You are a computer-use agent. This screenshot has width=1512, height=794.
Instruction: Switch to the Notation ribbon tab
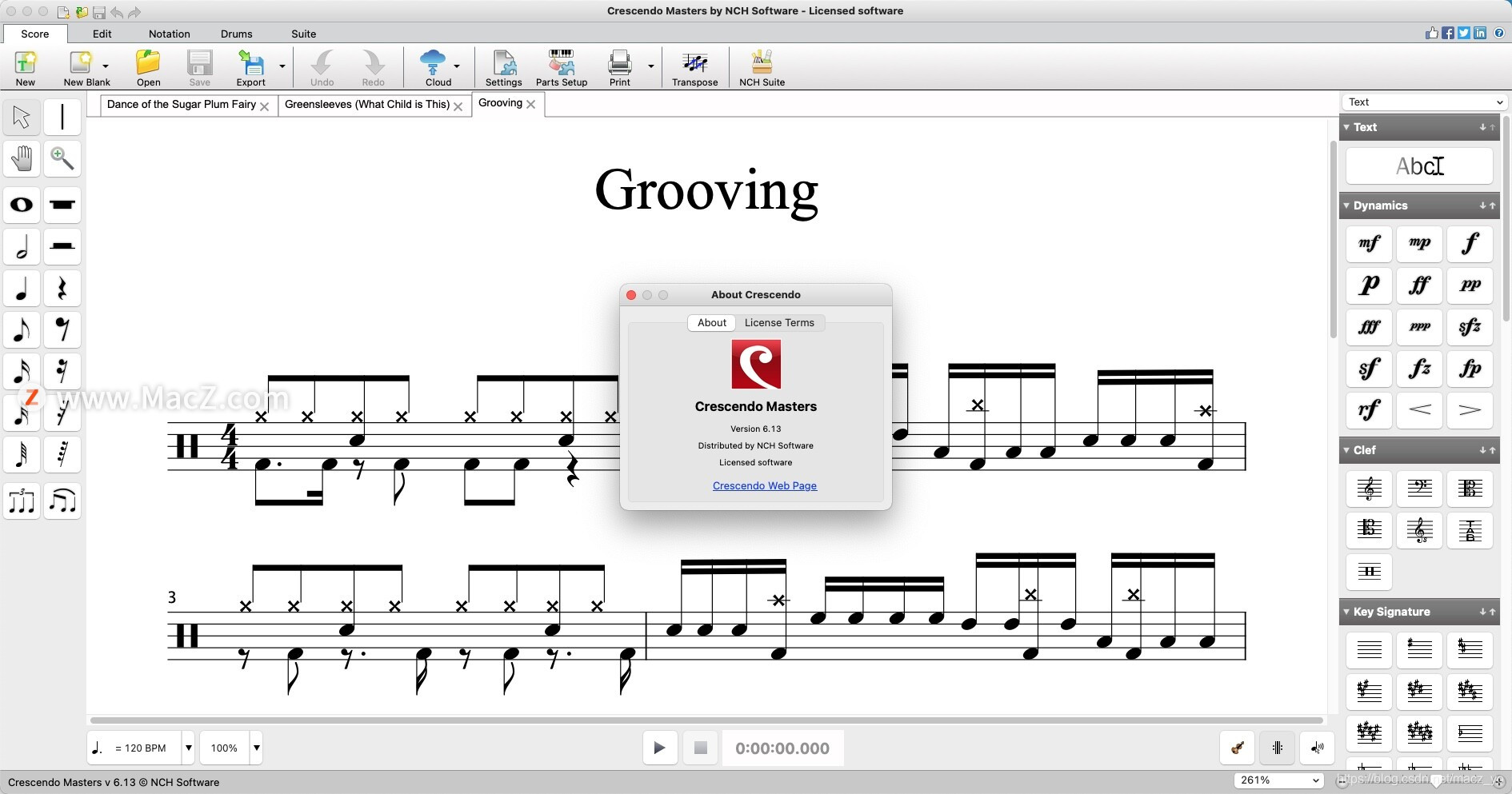coord(170,34)
